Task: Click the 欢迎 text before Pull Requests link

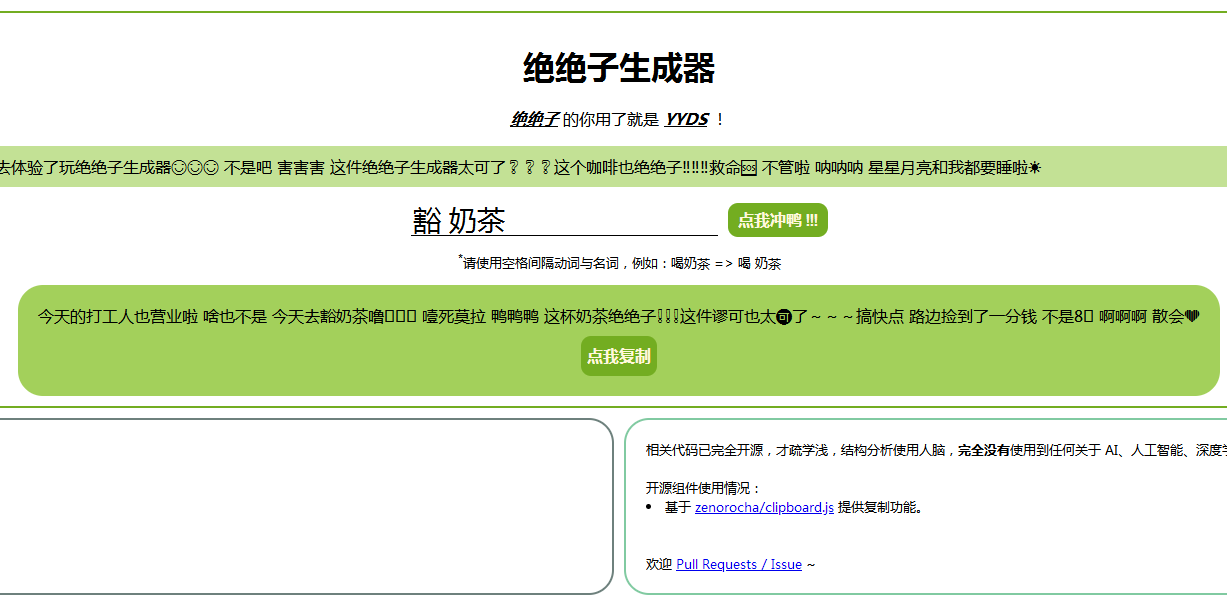Action: [655, 564]
